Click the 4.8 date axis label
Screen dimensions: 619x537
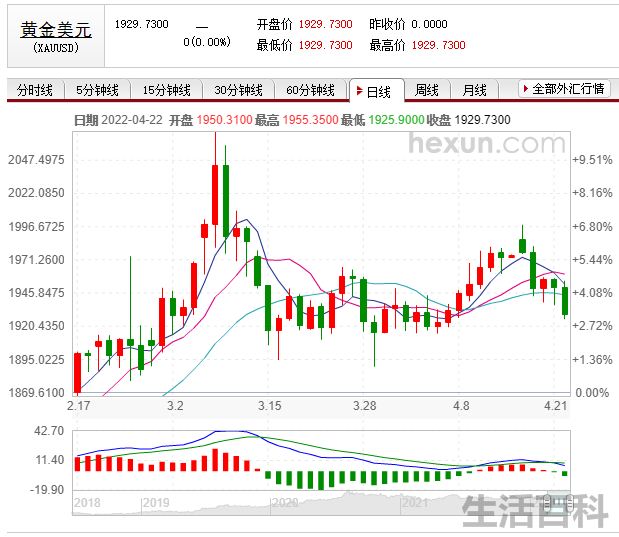click(x=461, y=406)
